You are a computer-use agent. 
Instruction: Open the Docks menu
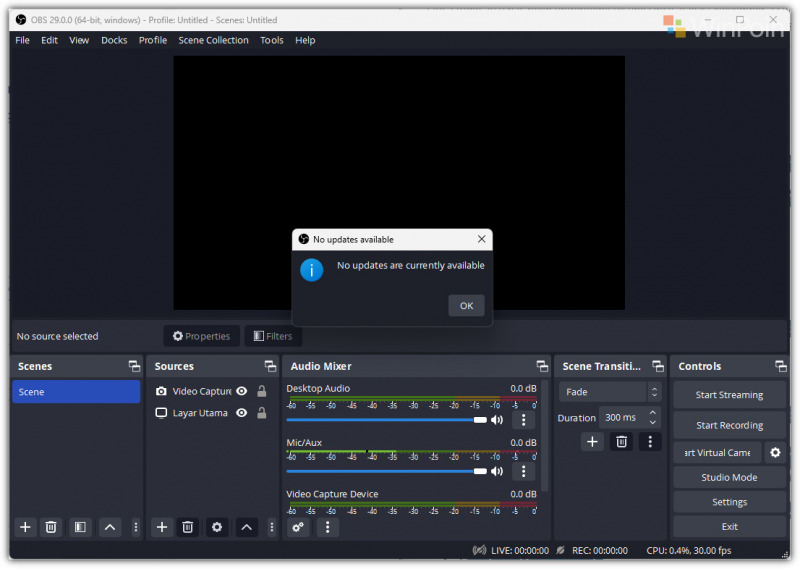pyautogui.click(x=114, y=40)
